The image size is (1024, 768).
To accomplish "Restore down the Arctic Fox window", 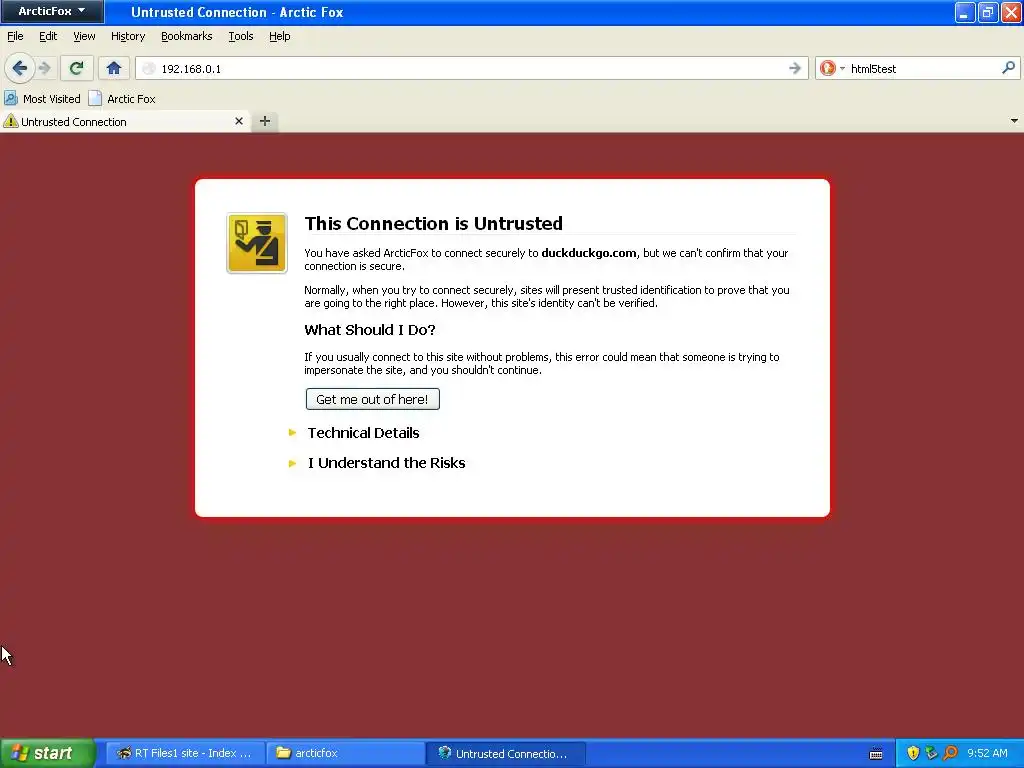I will point(987,12).
